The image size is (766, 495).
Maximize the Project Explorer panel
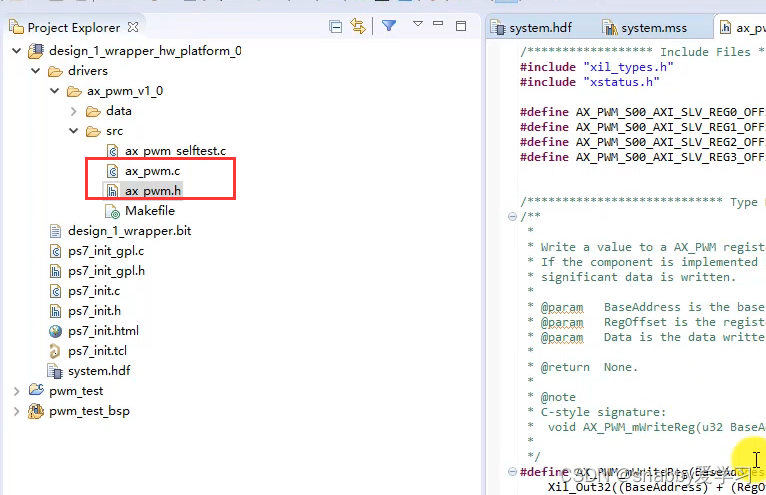(x=461, y=26)
